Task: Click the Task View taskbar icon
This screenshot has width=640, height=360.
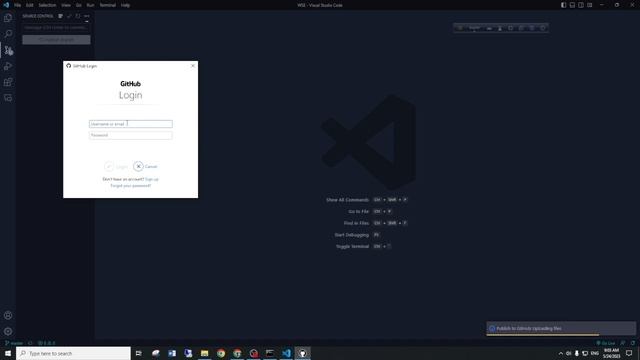Action: pos(139,353)
